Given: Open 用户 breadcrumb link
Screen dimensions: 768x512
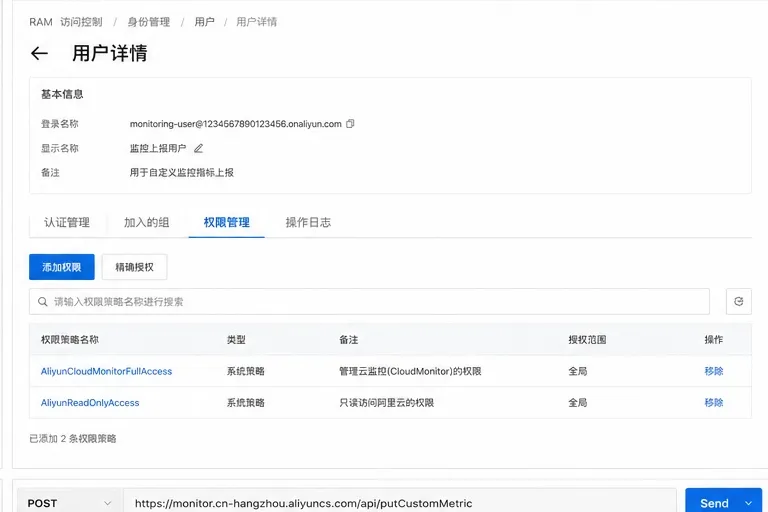Looking at the screenshot, I should click(x=204, y=22).
